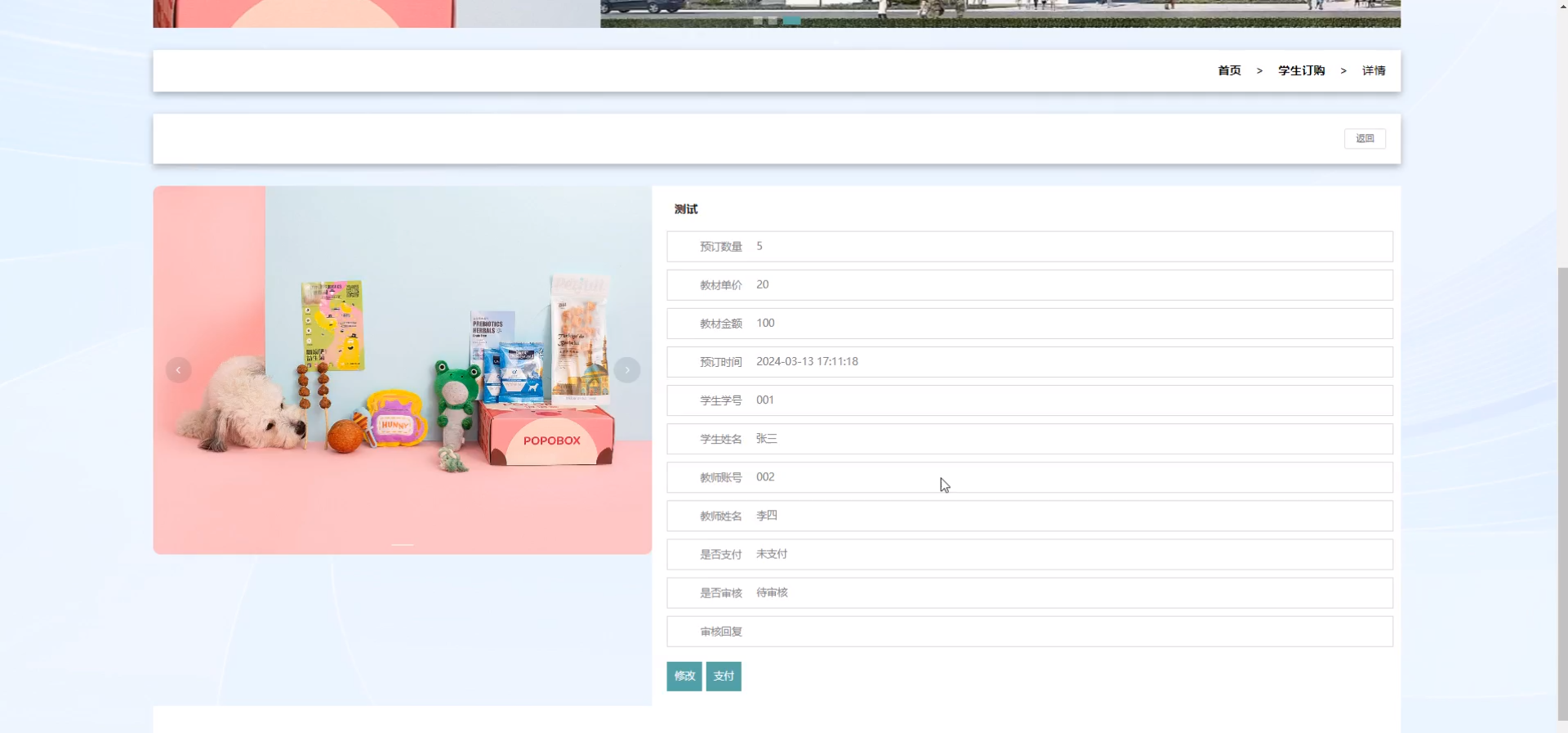Click the 审核回复 field label

(721, 632)
